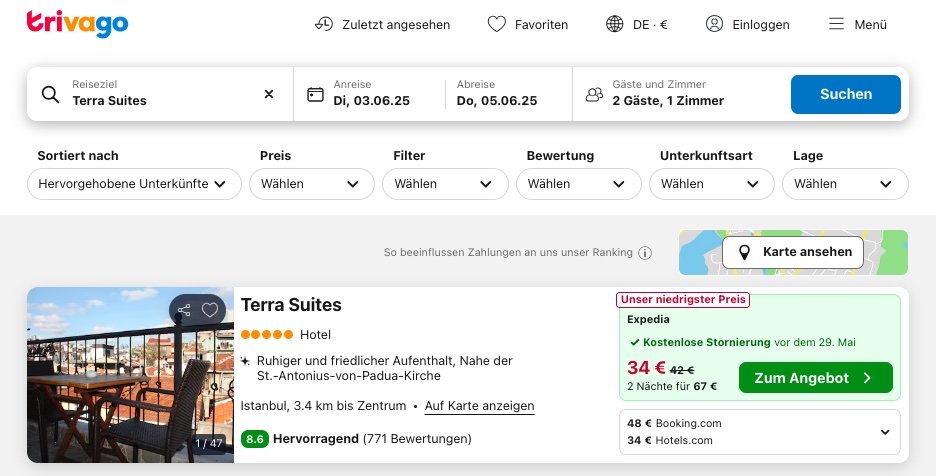This screenshot has width=936, height=476.
Task: Open Anreise date Di, 03.06.25
Action: [x=371, y=94]
